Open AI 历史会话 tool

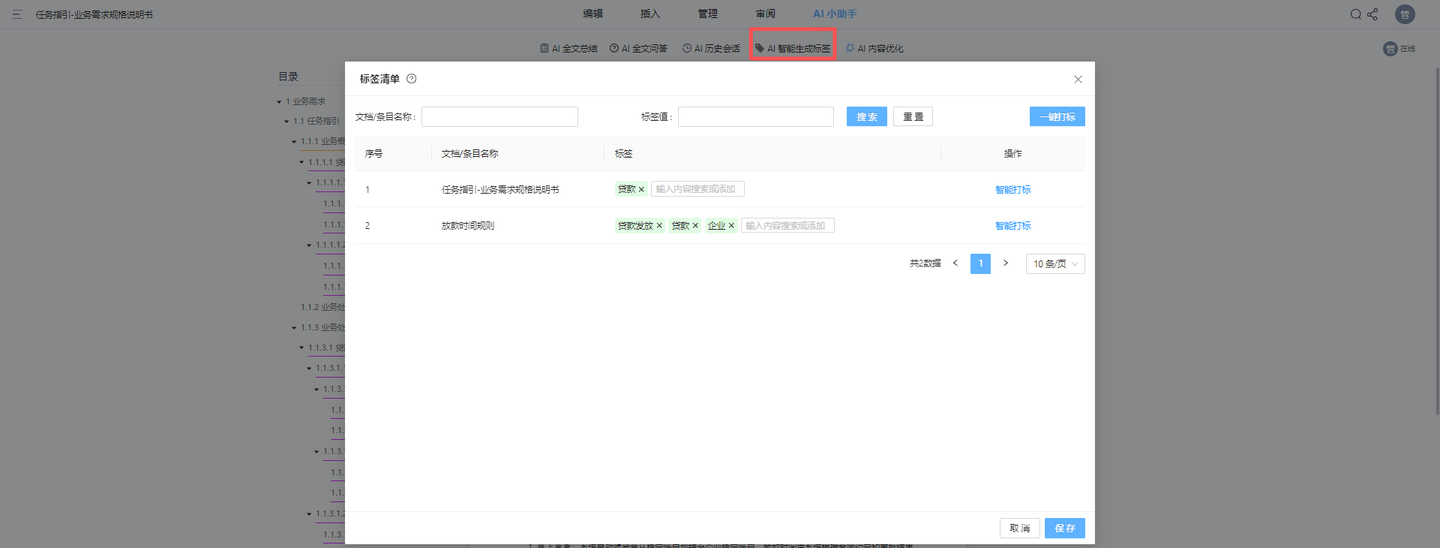point(711,48)
